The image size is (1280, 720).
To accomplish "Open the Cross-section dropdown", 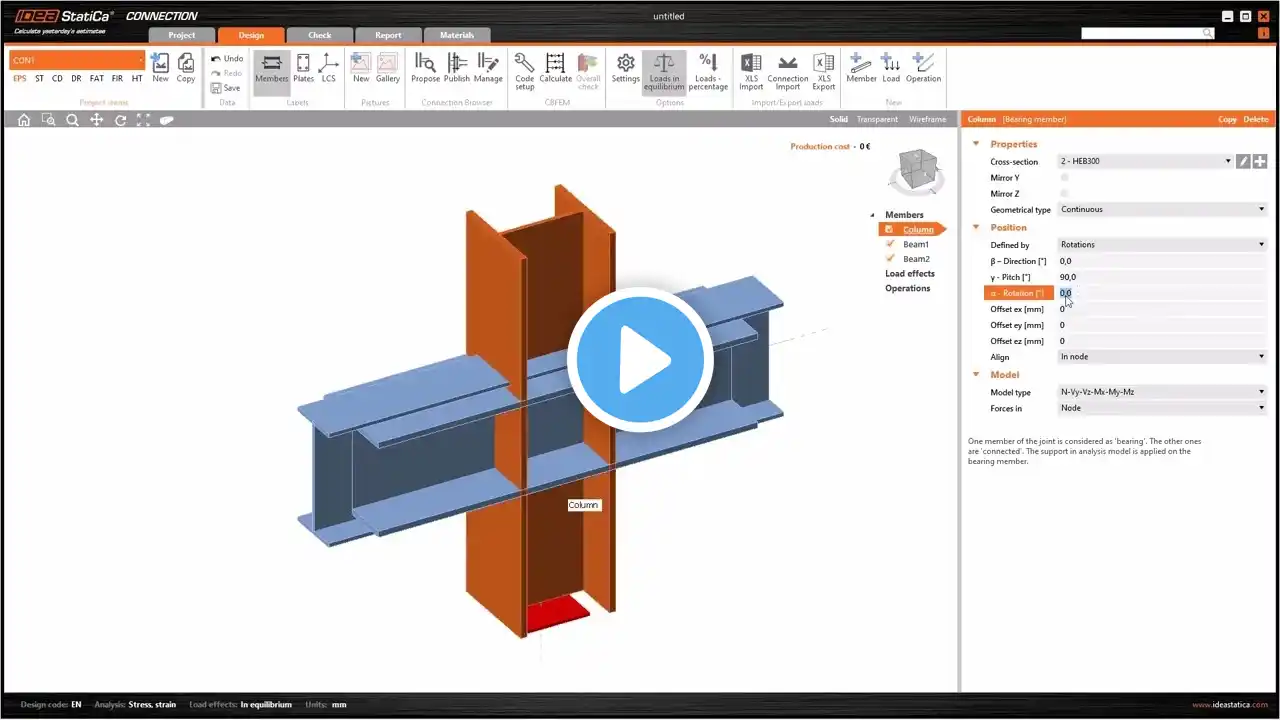I will pos(1145,161).
